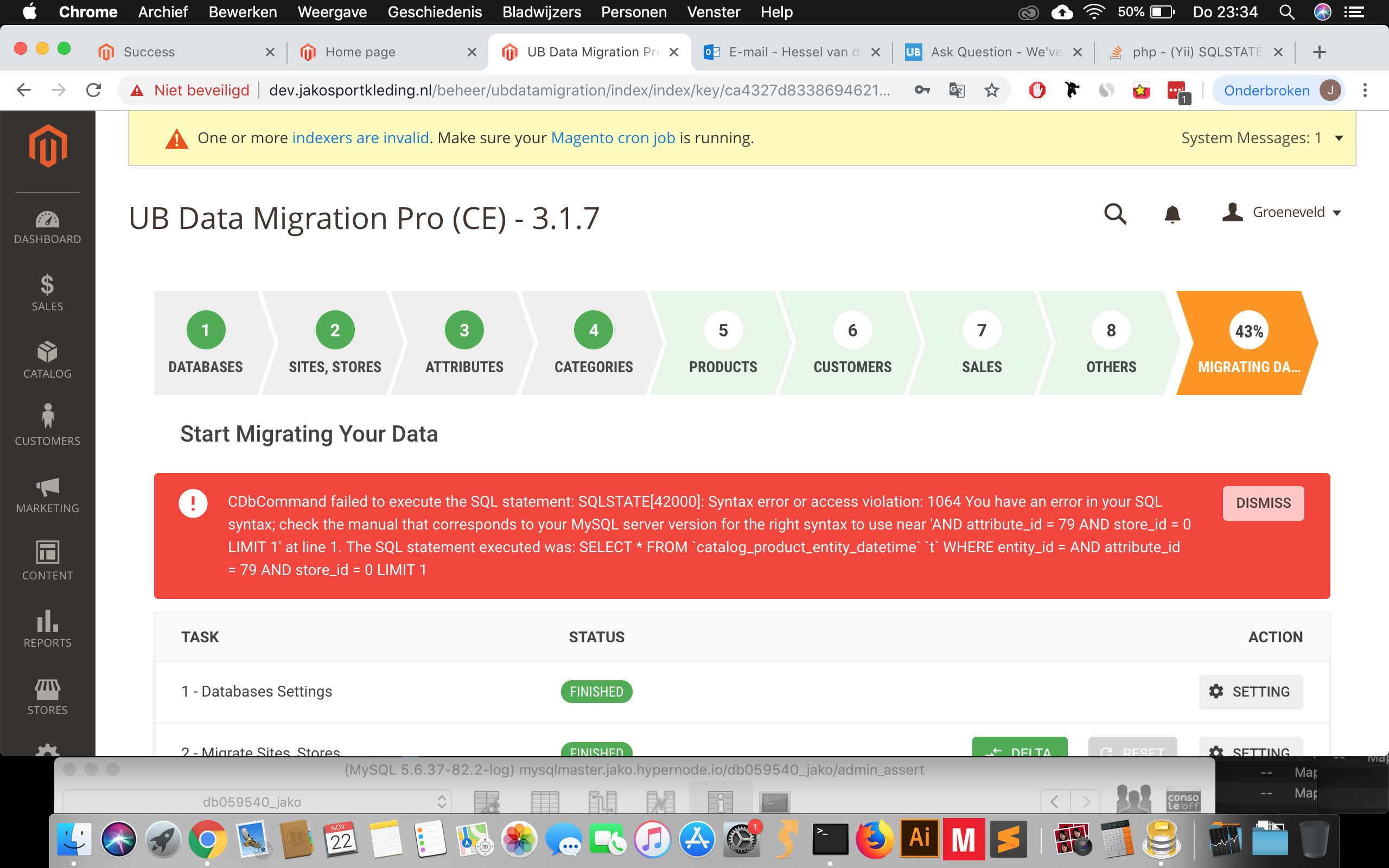Open macOS Spotlight search
Screen dimensions: 1389x868
pos(1287,12)
